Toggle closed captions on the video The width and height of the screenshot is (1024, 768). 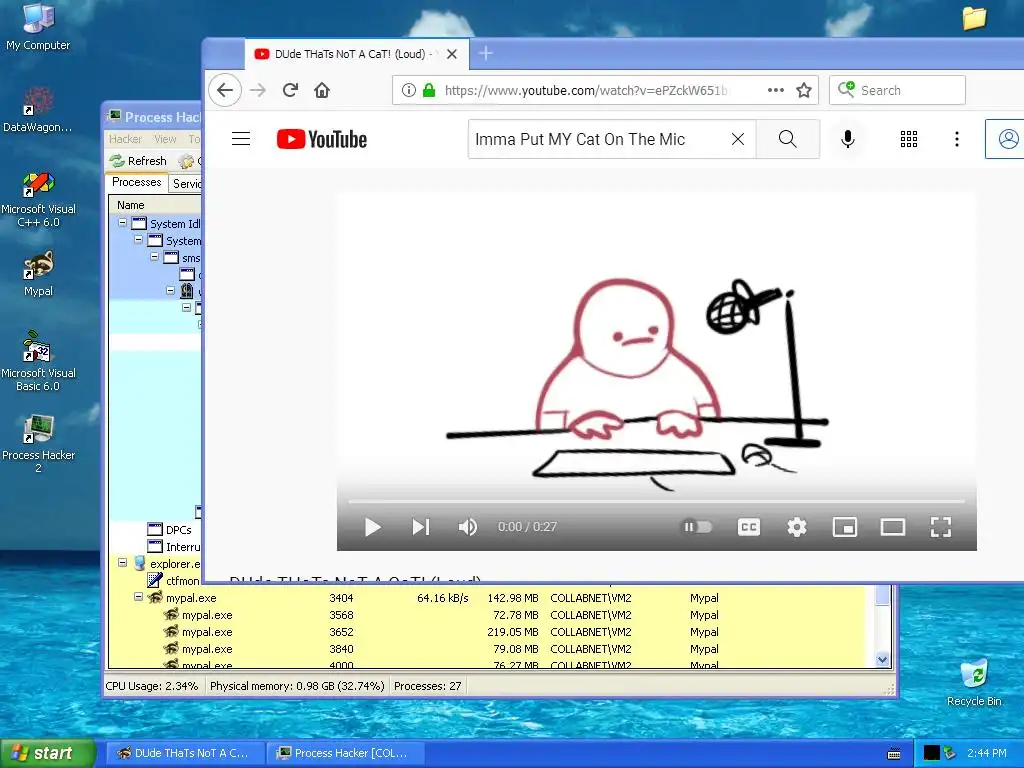[x=748, y=527]
